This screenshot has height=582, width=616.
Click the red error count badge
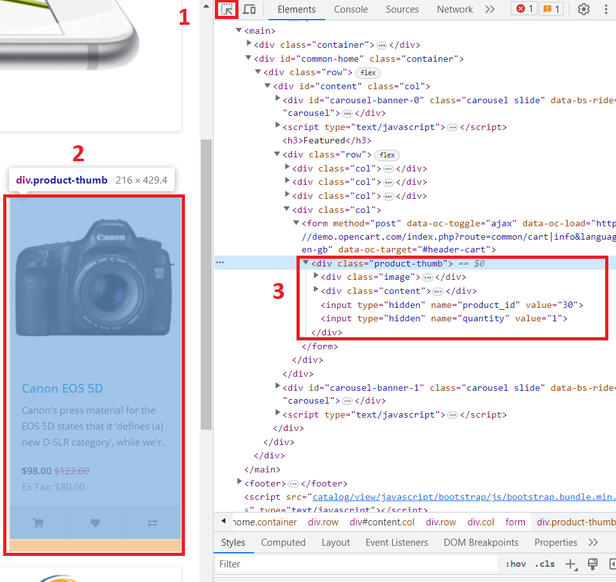point(523,10)
